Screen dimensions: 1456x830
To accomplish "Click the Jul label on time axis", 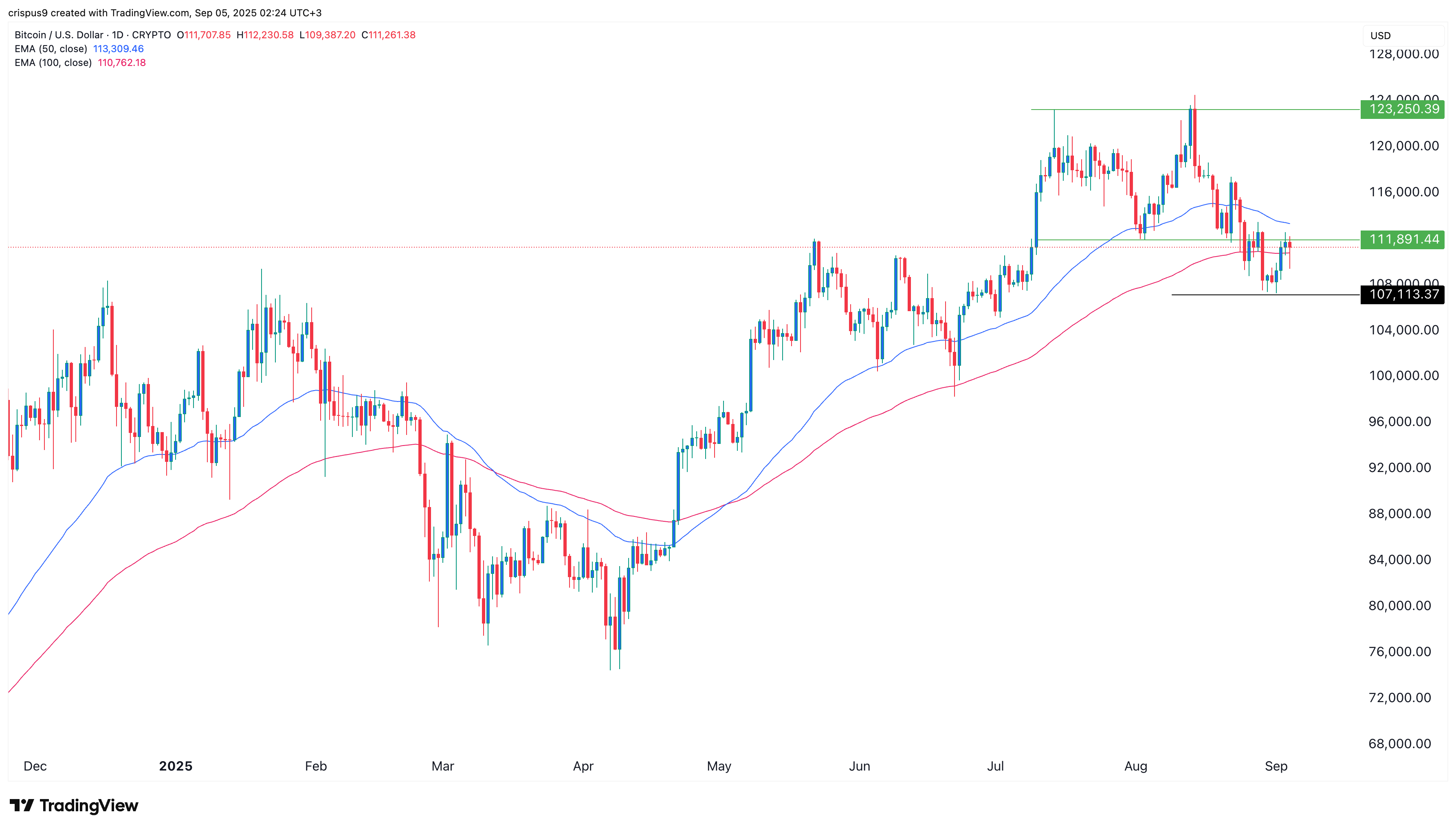I will (x=995, y=766).
